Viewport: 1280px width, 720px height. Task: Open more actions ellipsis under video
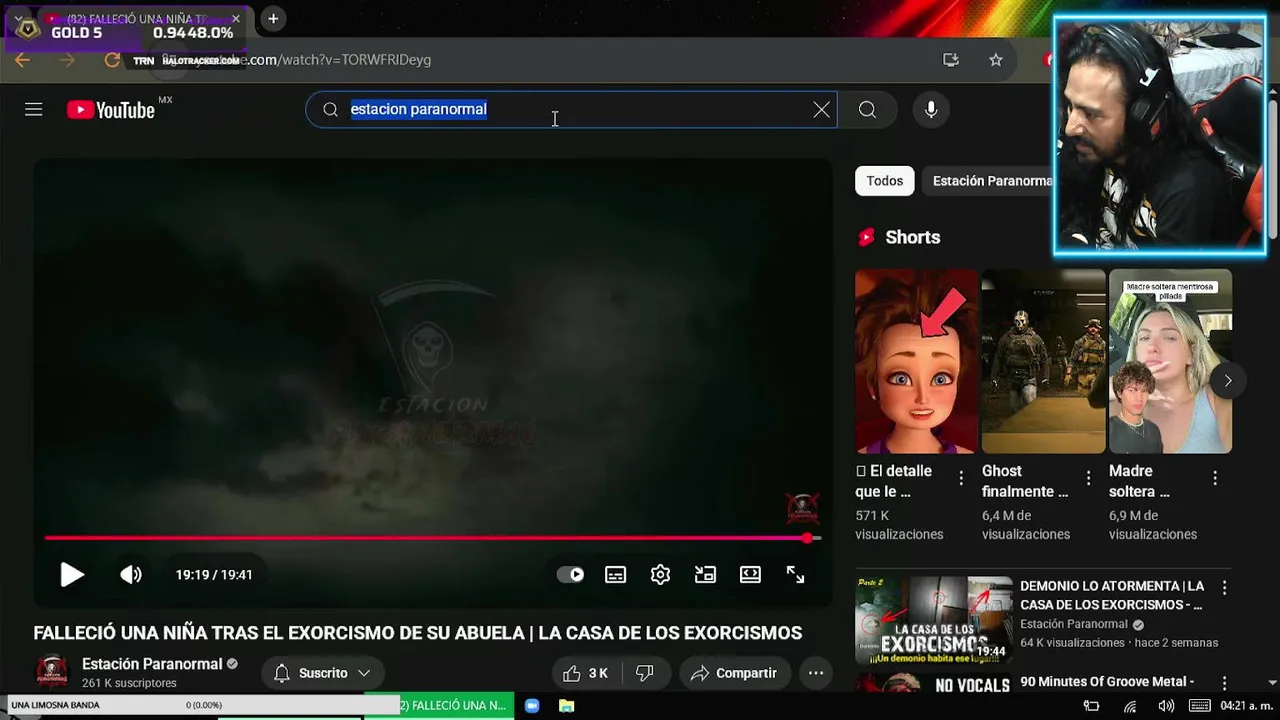tap(816, 673)
